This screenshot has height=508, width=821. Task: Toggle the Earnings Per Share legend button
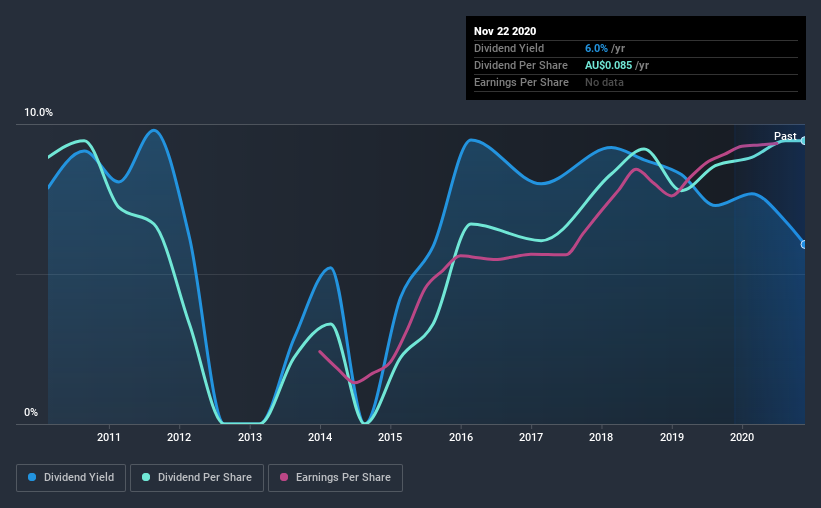click(336, 478)
